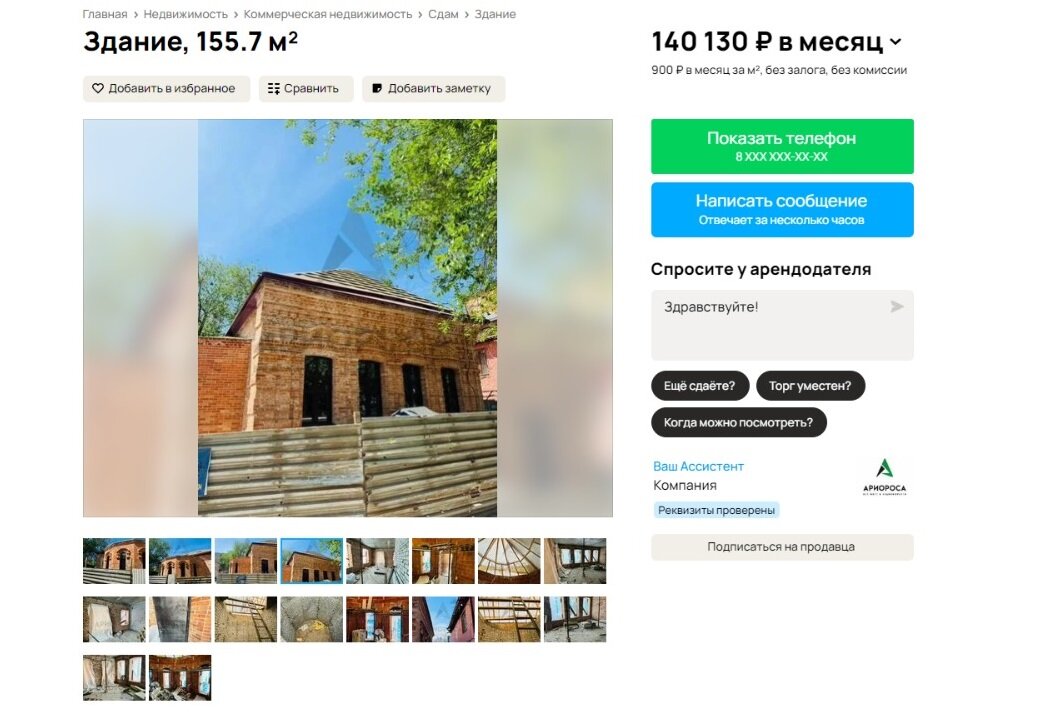Viewport: 1044px width, 714px height.
Task: Select the quick question Ещё сдаёте?
Action: (700, 386)
